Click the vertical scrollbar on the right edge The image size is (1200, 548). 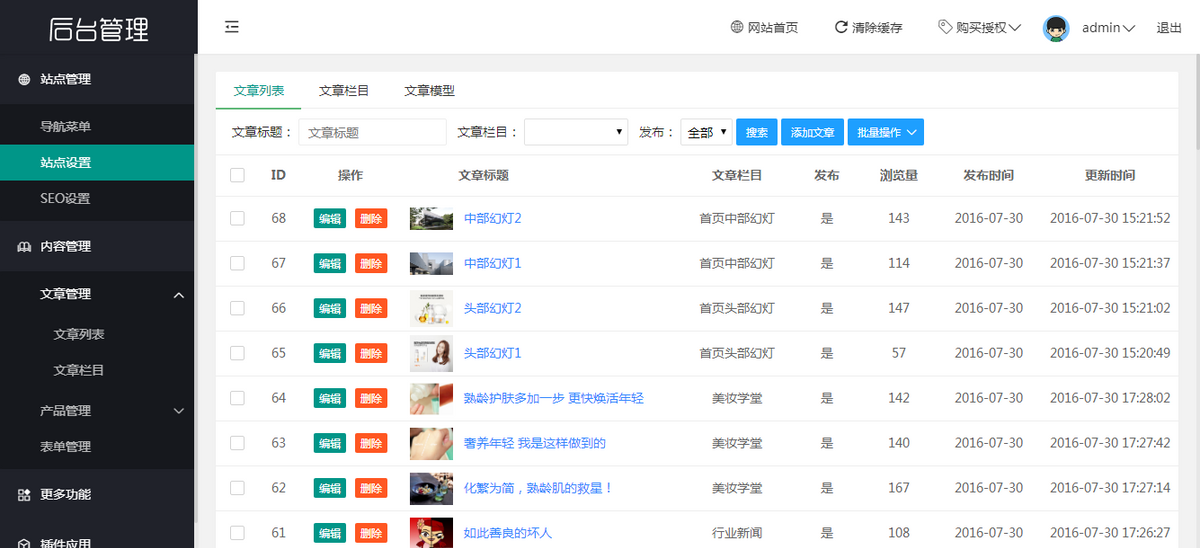click(1194, 300)
